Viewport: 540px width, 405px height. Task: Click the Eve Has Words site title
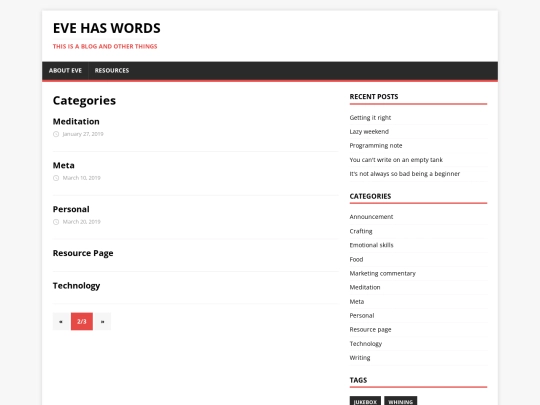coord(106,28)
